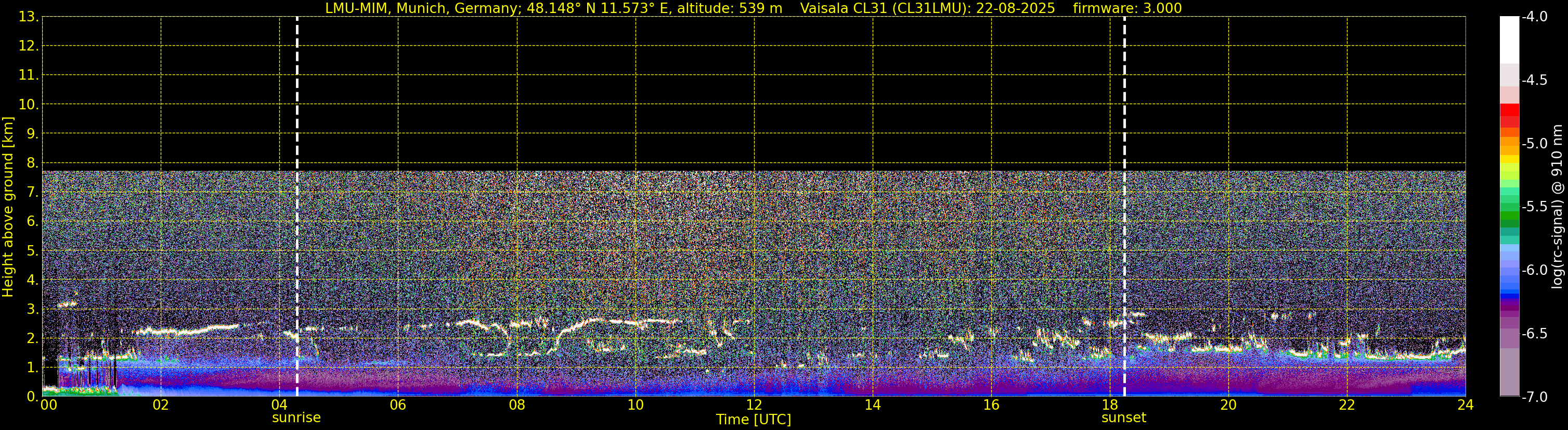Screen dimensions: 1568x430
Task: Click the '24' hour tick on time axis
Action: click(1465, 406)
